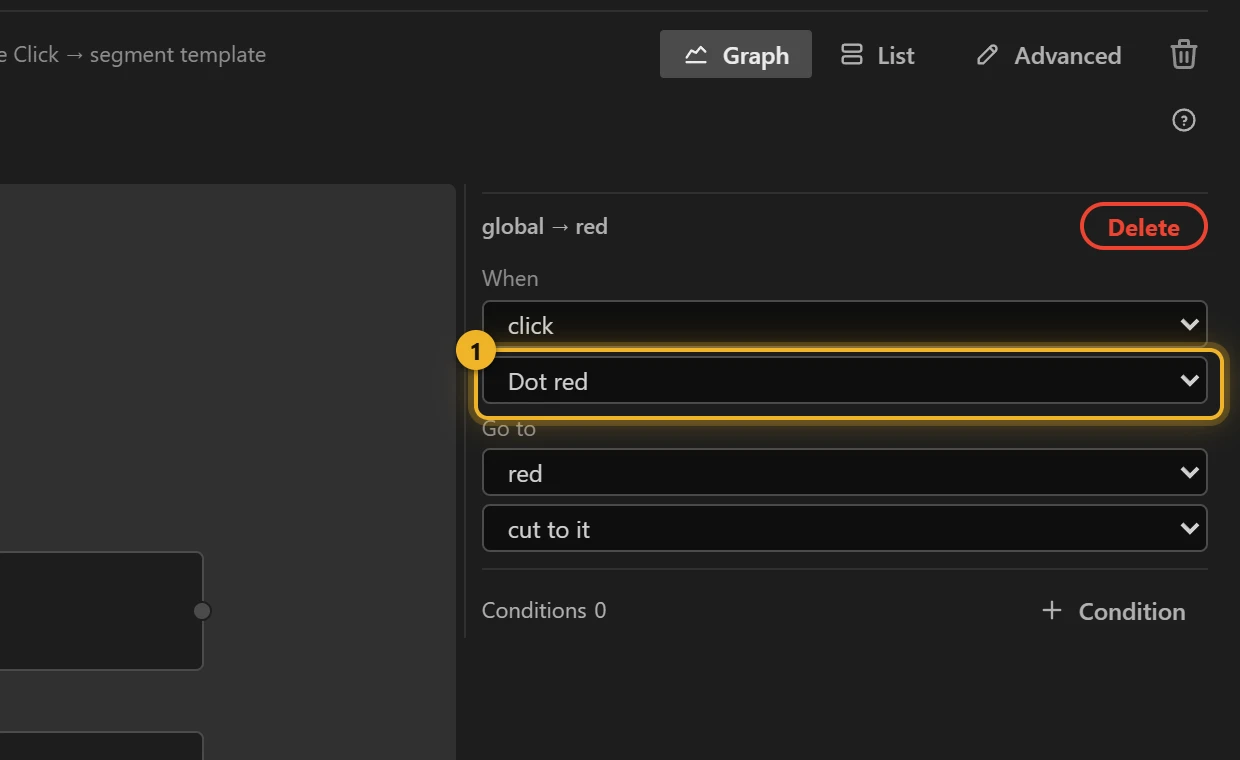Open the 'click' trigger dropdown

[x=845, y=325]
